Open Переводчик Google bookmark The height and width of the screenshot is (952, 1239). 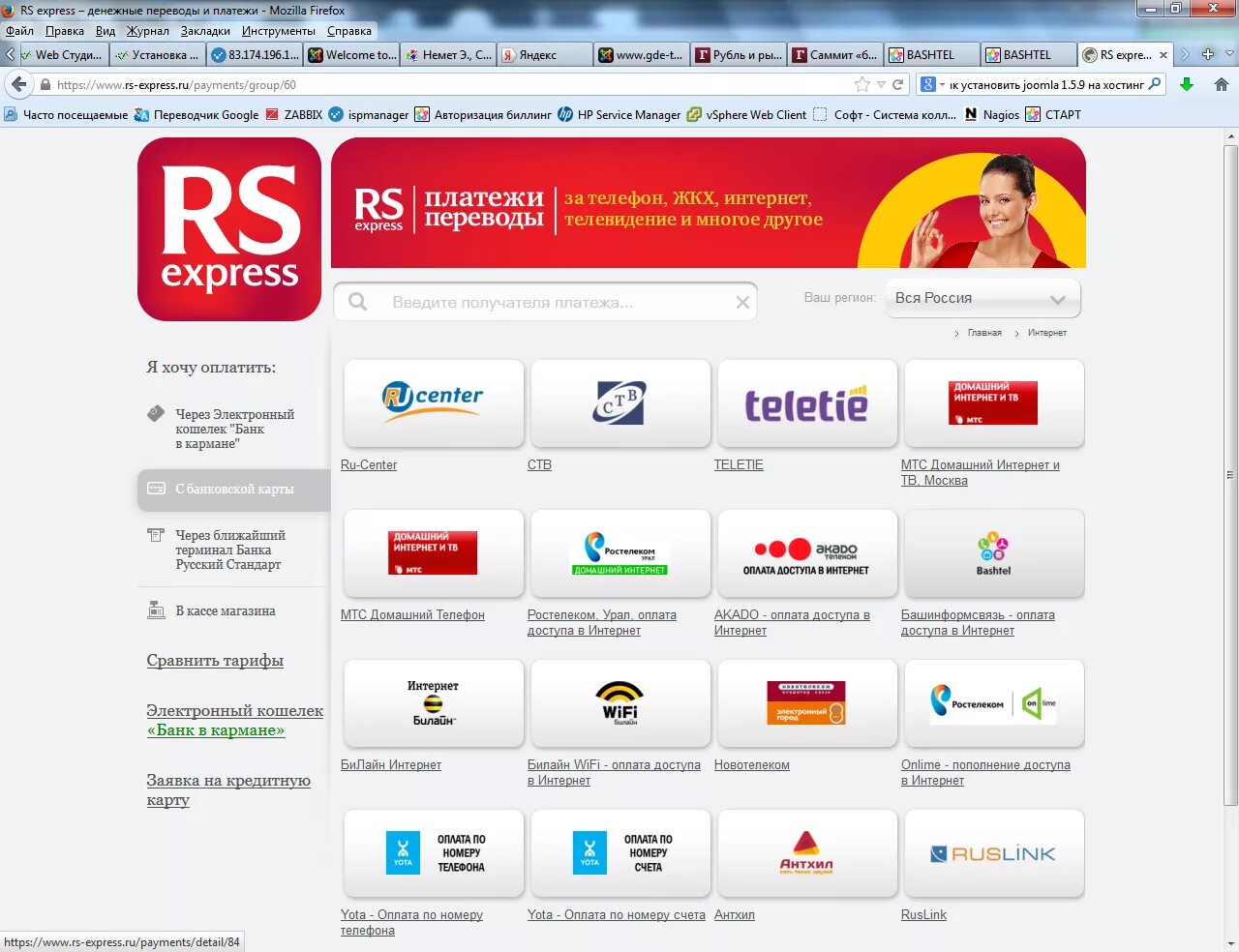[196, 114]
